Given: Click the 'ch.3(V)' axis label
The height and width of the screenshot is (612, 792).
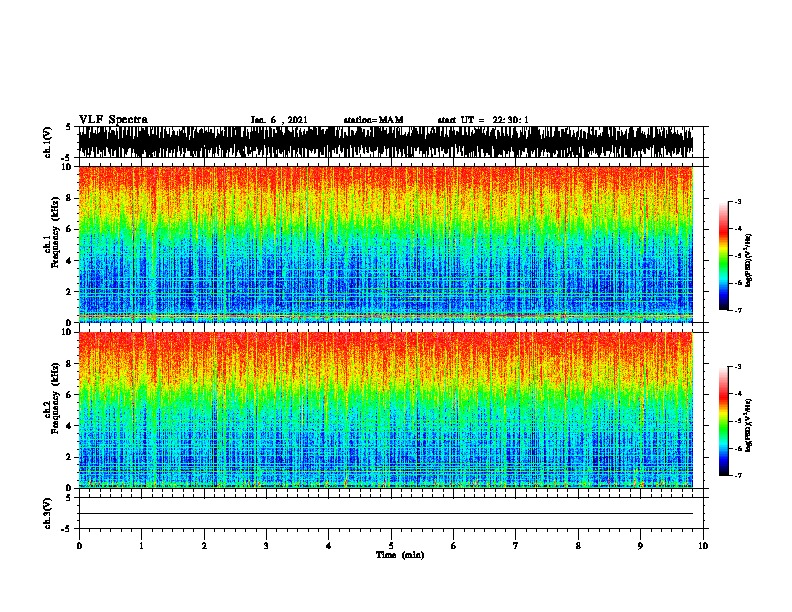Looking at the screenshot, I should [x=48, y=513].
